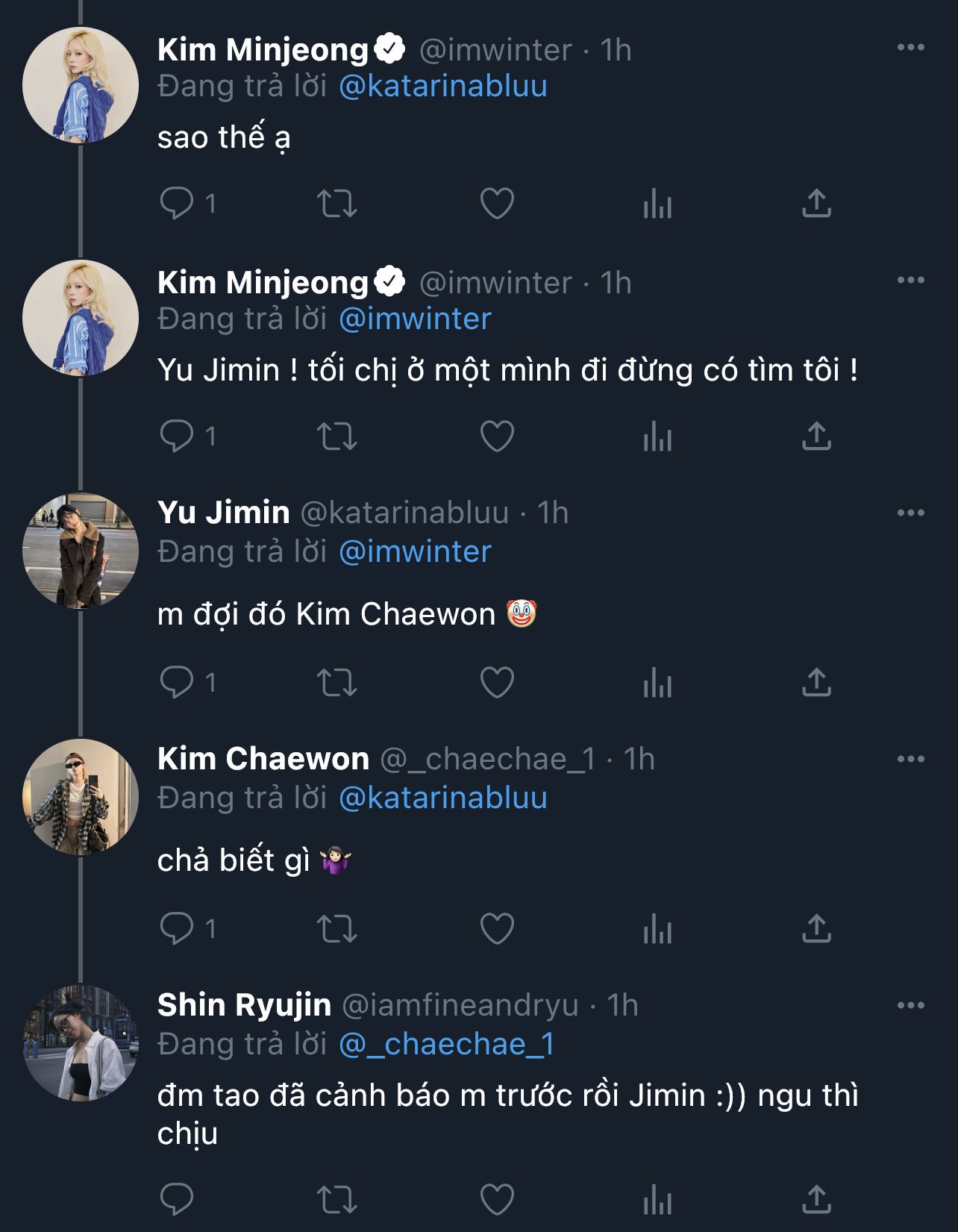This screenshot has height=1232, width=958.
Task: Retweet the "Yu Jimin ! tối chị" tweet
Action: [337, 436]
